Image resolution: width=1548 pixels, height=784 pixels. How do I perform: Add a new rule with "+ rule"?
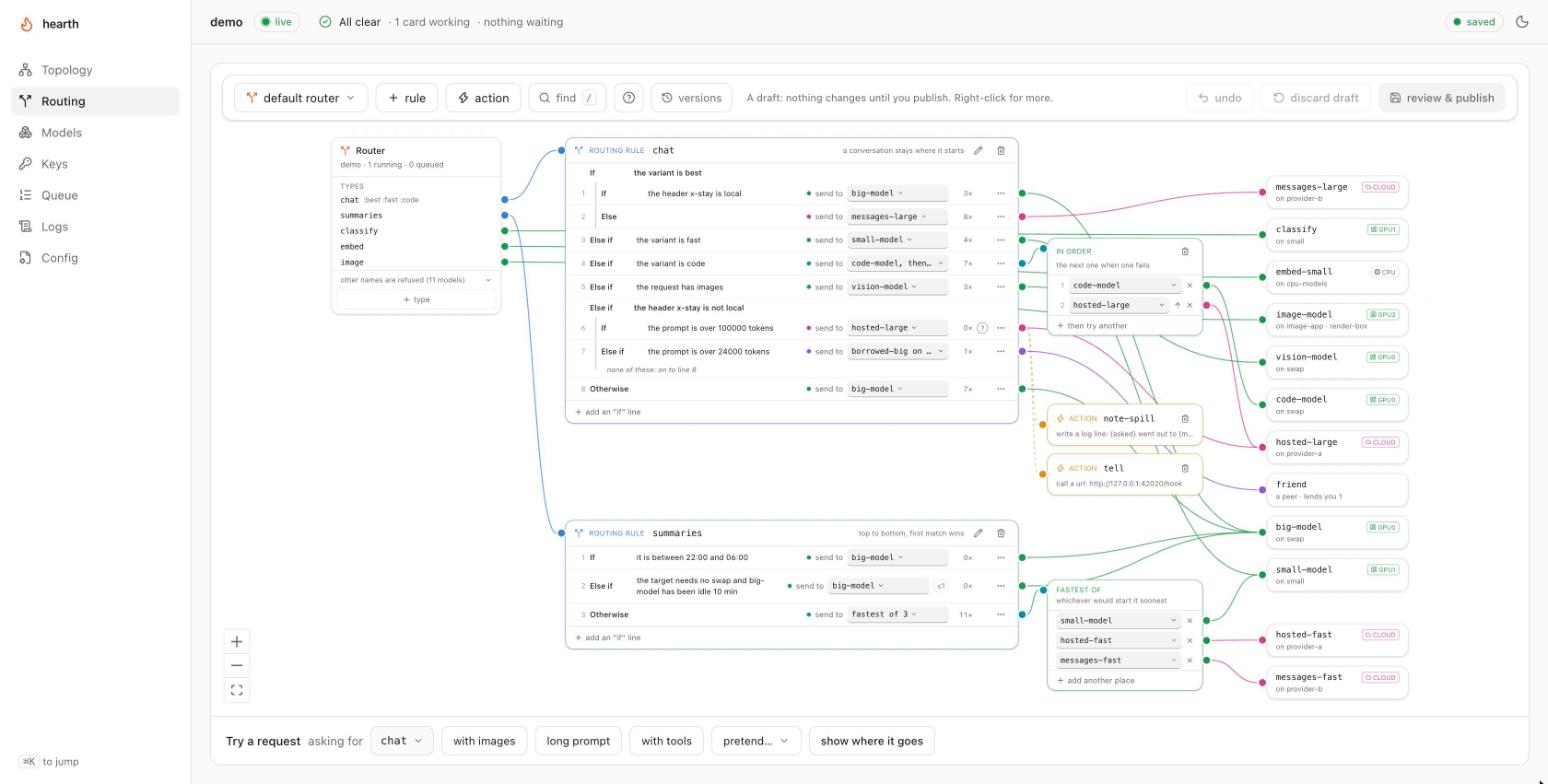tap(407, 98)
